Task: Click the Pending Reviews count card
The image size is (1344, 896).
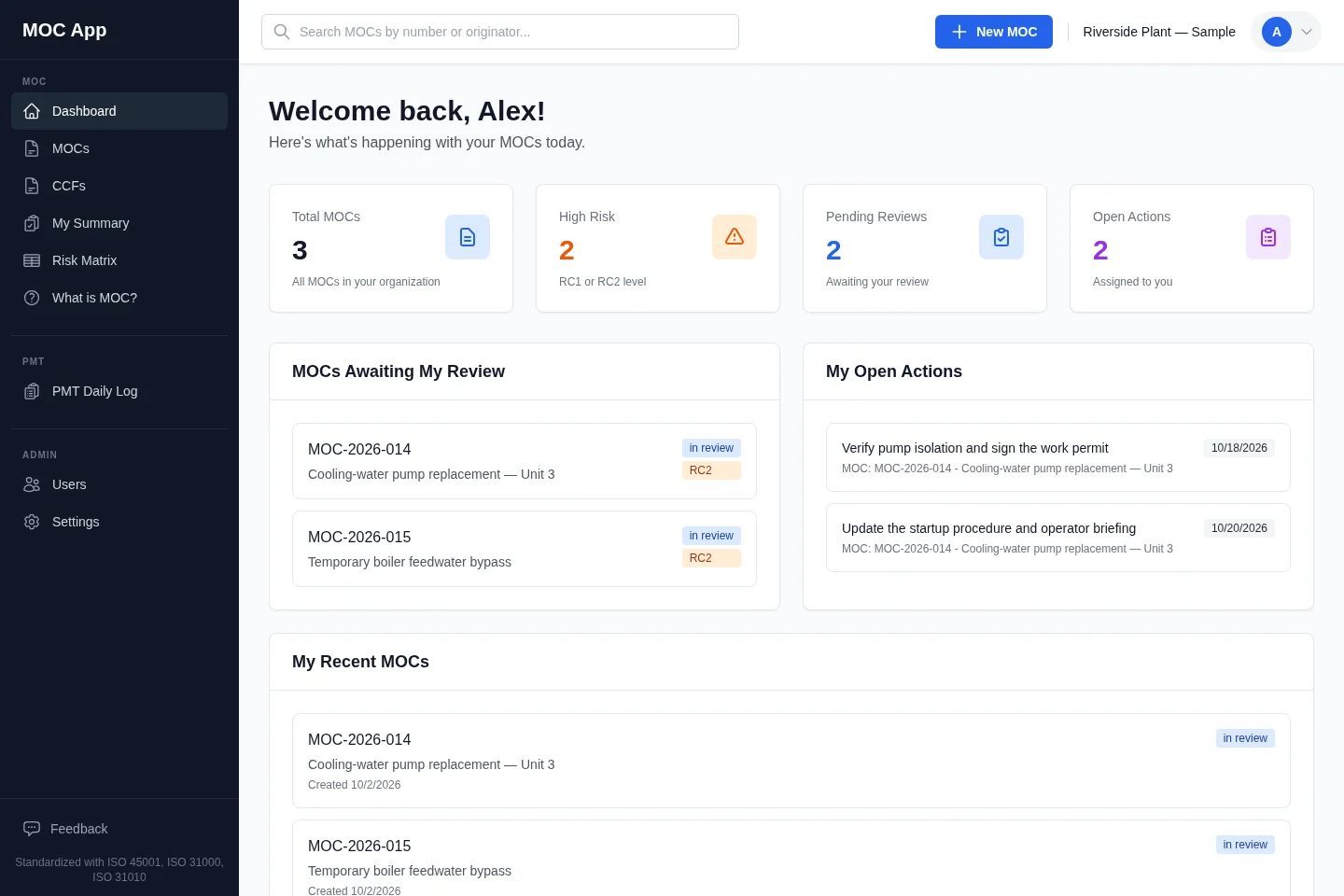Action: point(925,248)
